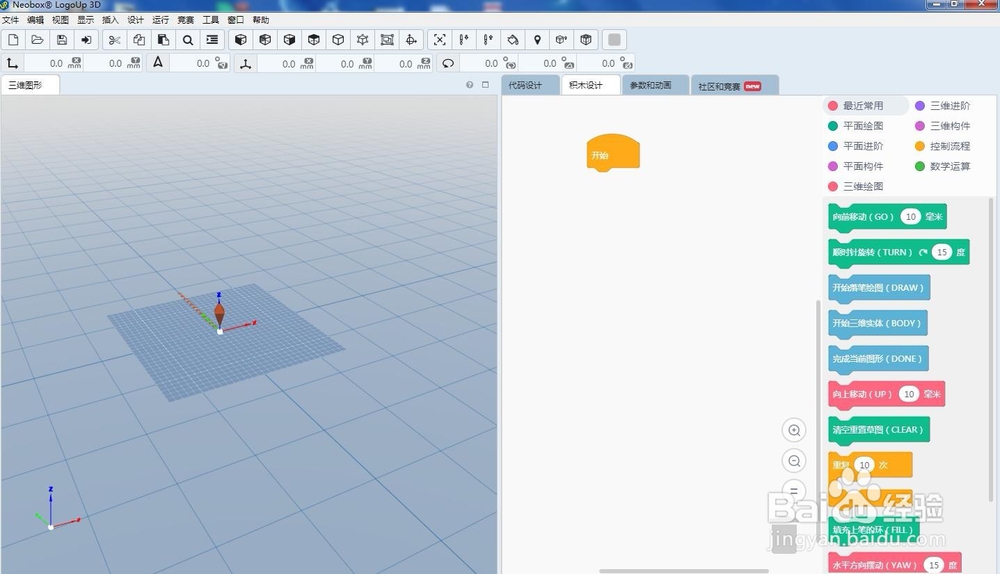Select the 平面构件 block category
Image resolution: width=1000 pixels, height=574 pixels.
(x=856, y=166)
